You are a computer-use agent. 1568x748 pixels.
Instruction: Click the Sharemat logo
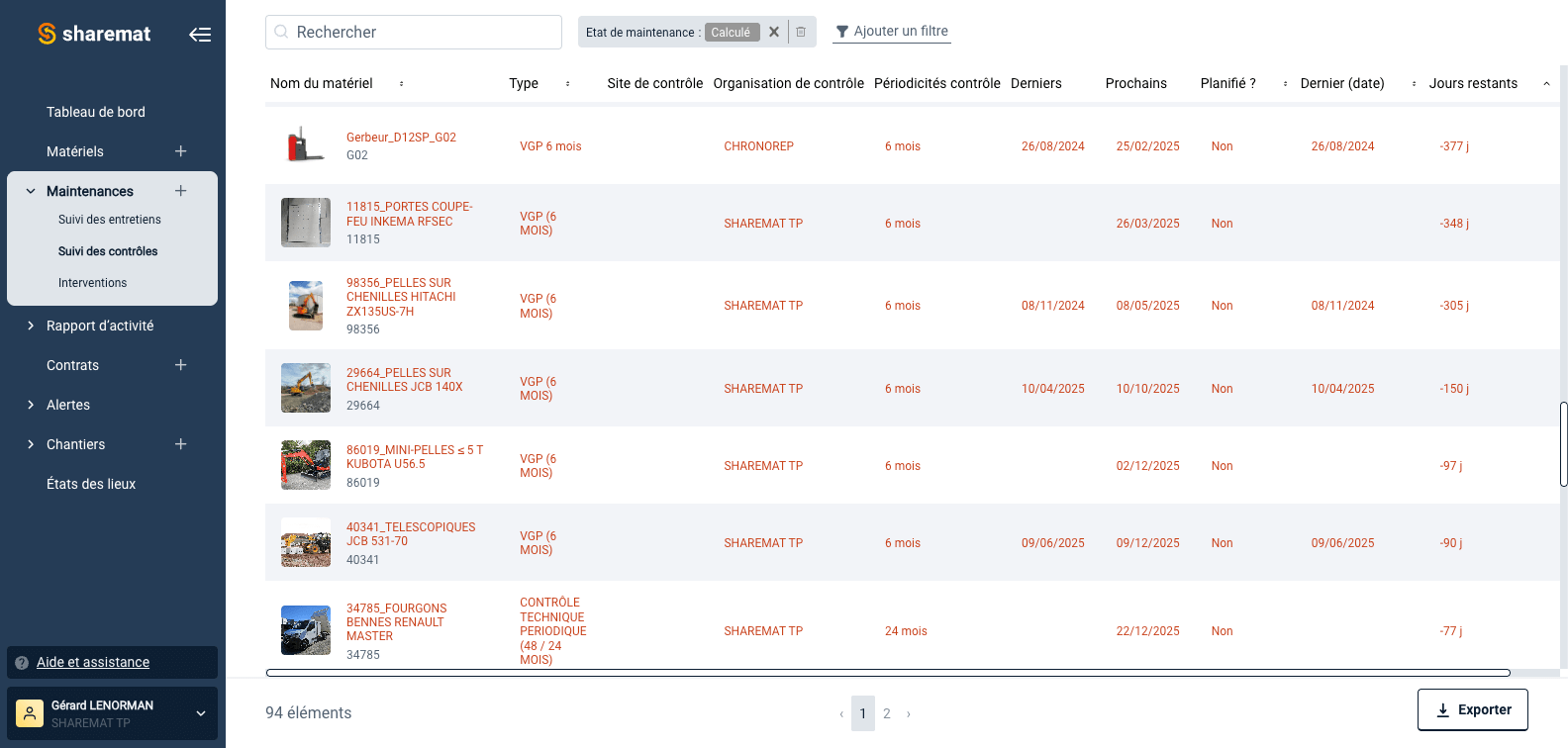94,34
